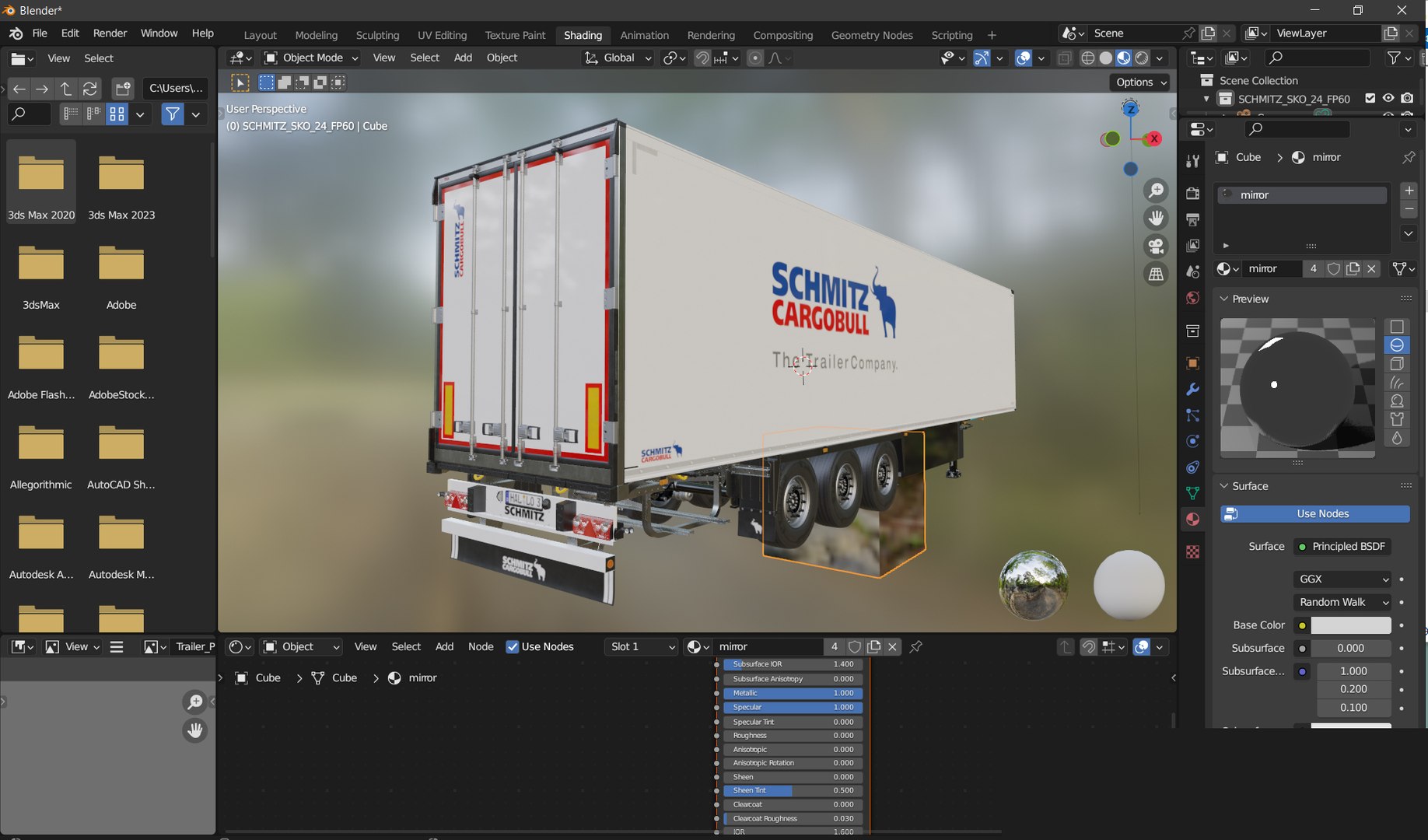
Task: Switch perspective/orthographic grid icon
Action: tap(1157, 275)
